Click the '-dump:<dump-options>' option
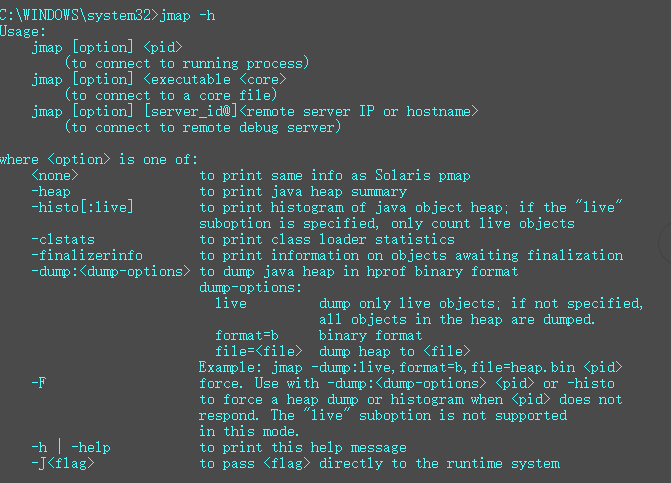This screenshot has width=671, height=483. (111, 272)
